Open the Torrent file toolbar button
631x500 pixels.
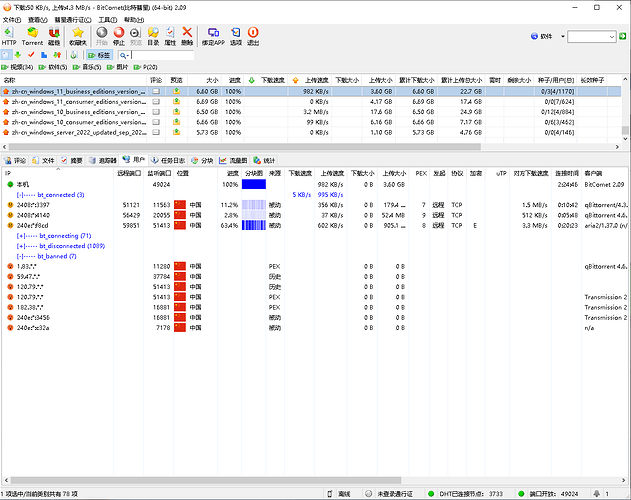[32, 35]
